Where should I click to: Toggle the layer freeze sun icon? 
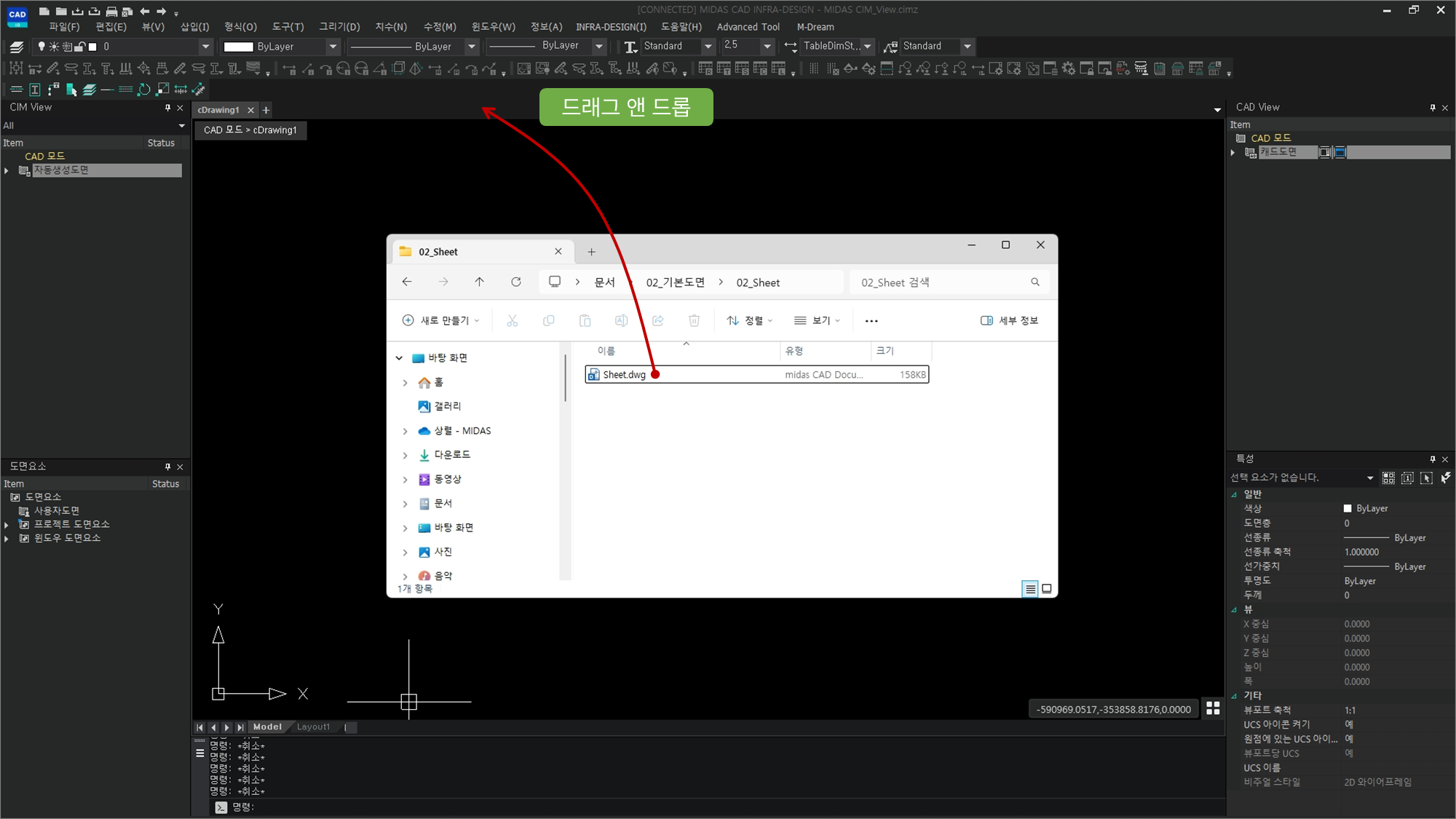tap(54, 47)
